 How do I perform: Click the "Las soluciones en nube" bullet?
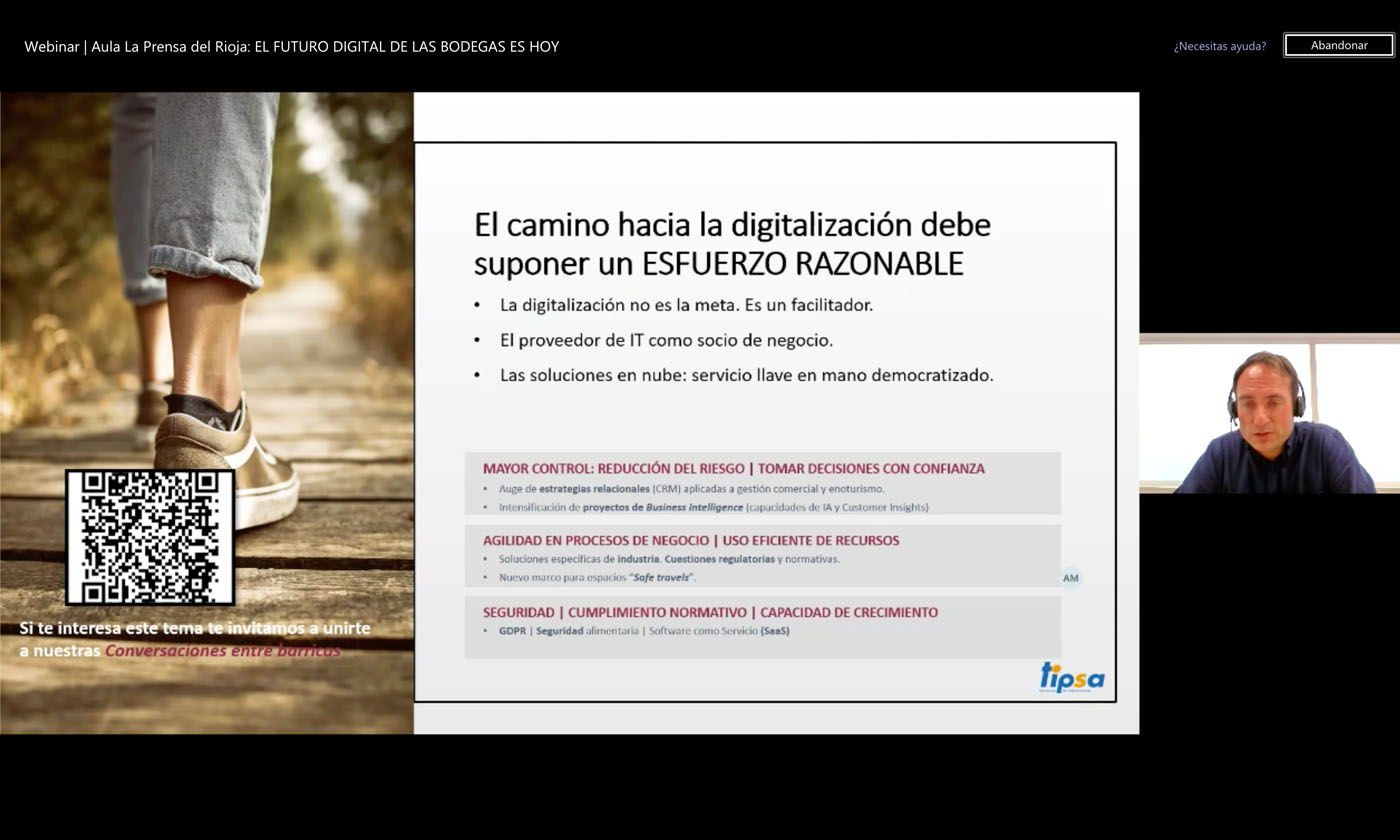pos(746,376)
